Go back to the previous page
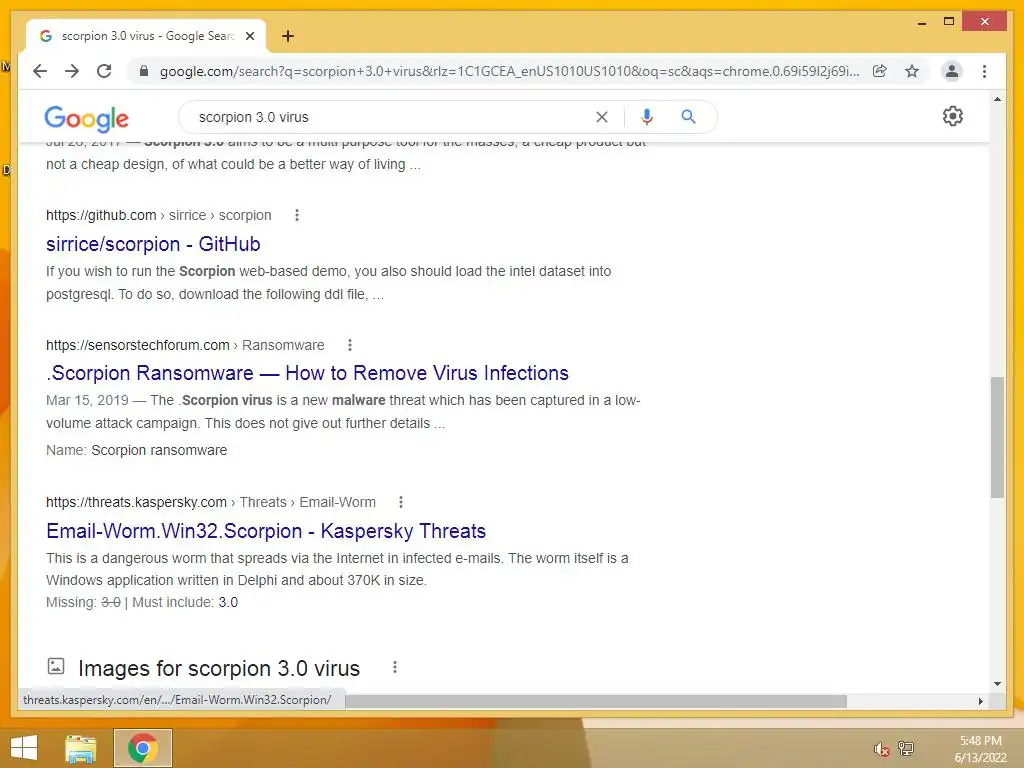 [x=40, y=71]
